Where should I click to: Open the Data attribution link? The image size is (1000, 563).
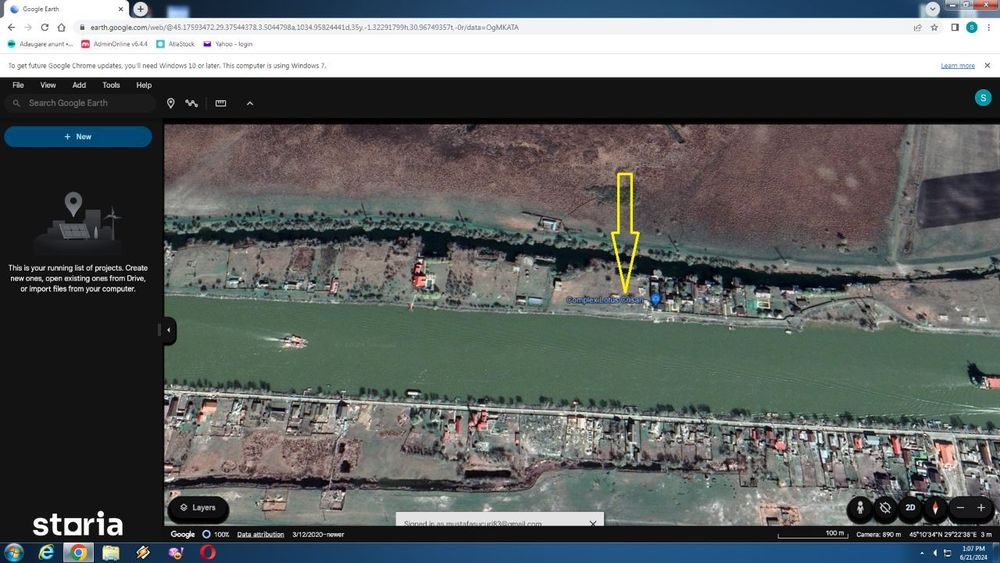(260, 534)
